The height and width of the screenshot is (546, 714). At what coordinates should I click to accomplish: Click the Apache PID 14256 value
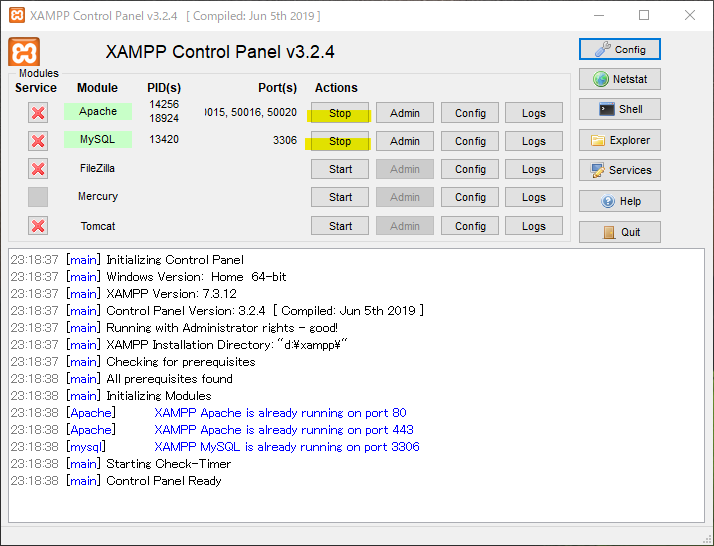pos(164,104)
